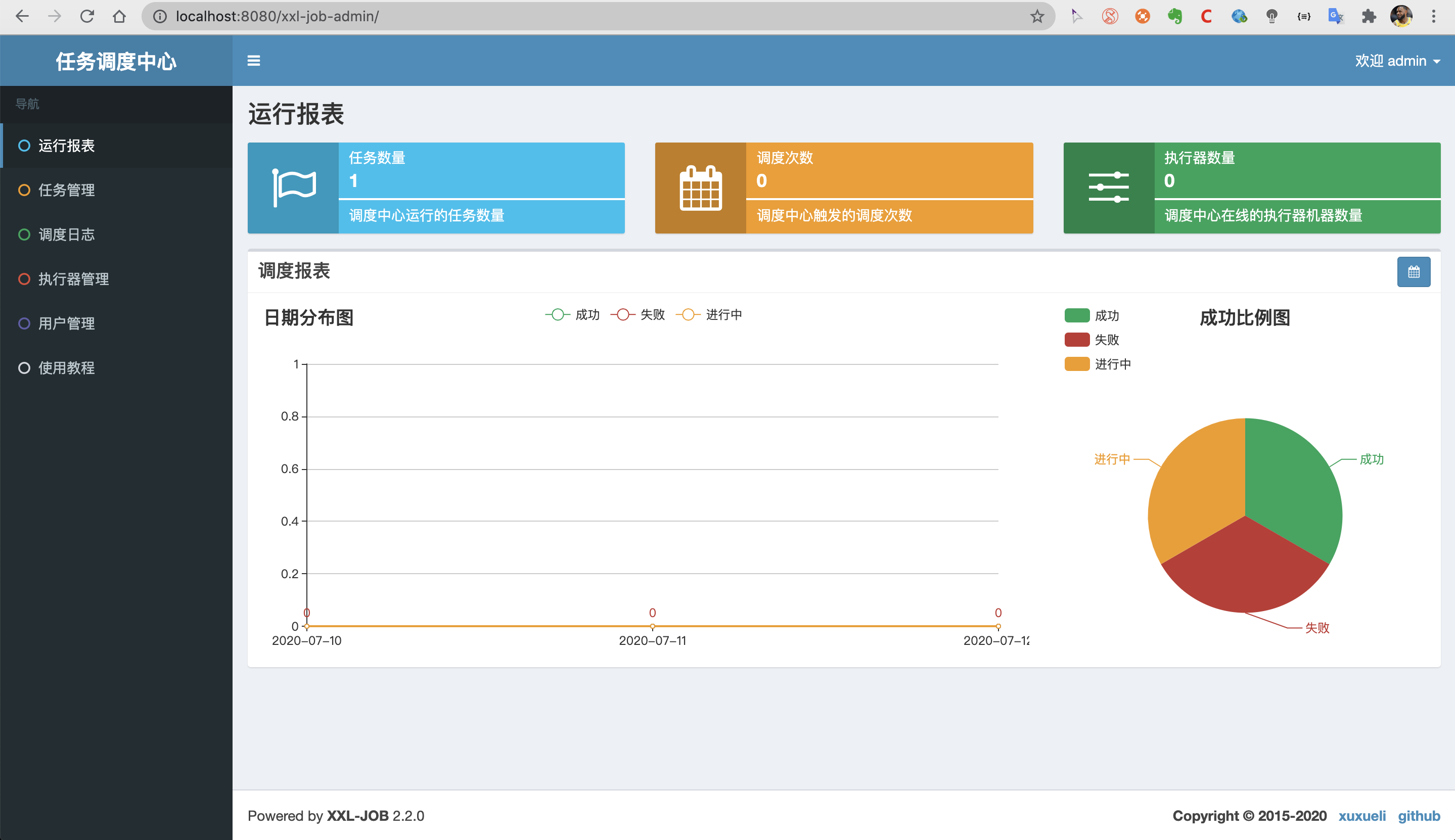The width and height of the screenshot is (1455, 840).
Task: Open the date range calendar button
Action: (1414, 272)
